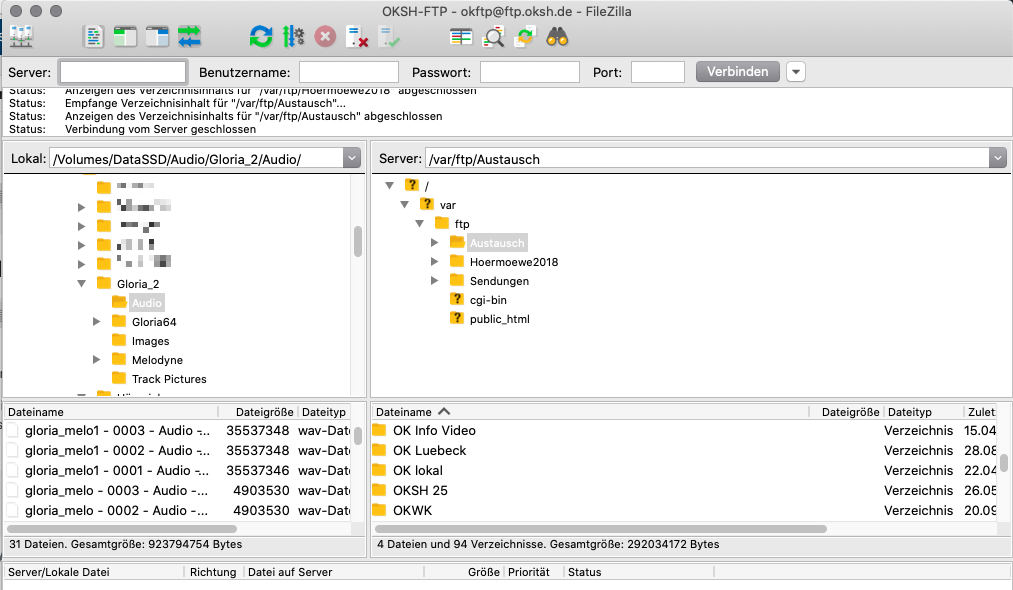
Task: Click the disconnect from server icon
Action: coord(357,37)
